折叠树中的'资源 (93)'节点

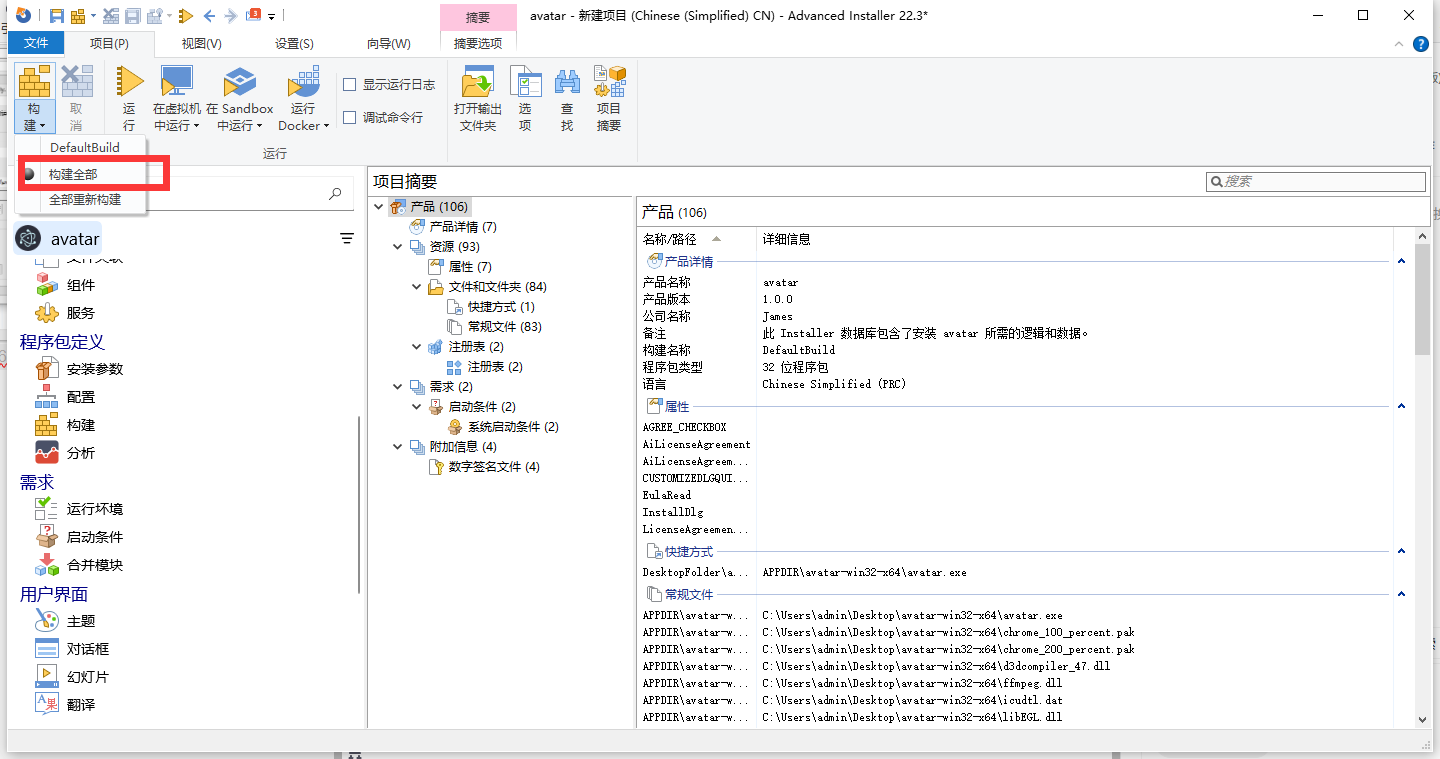(397, 246)
